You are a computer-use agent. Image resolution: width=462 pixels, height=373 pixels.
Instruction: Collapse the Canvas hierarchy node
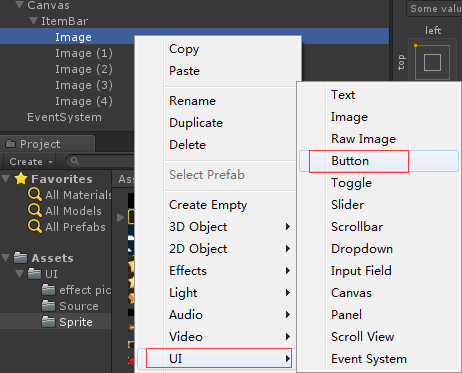pyautogui.click(x=20, y=5)
